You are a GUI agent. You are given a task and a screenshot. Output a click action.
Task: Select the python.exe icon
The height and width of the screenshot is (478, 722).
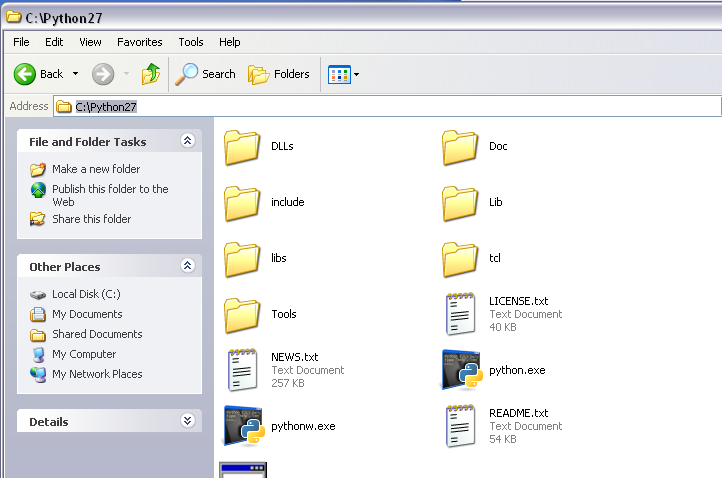[462, 370]
